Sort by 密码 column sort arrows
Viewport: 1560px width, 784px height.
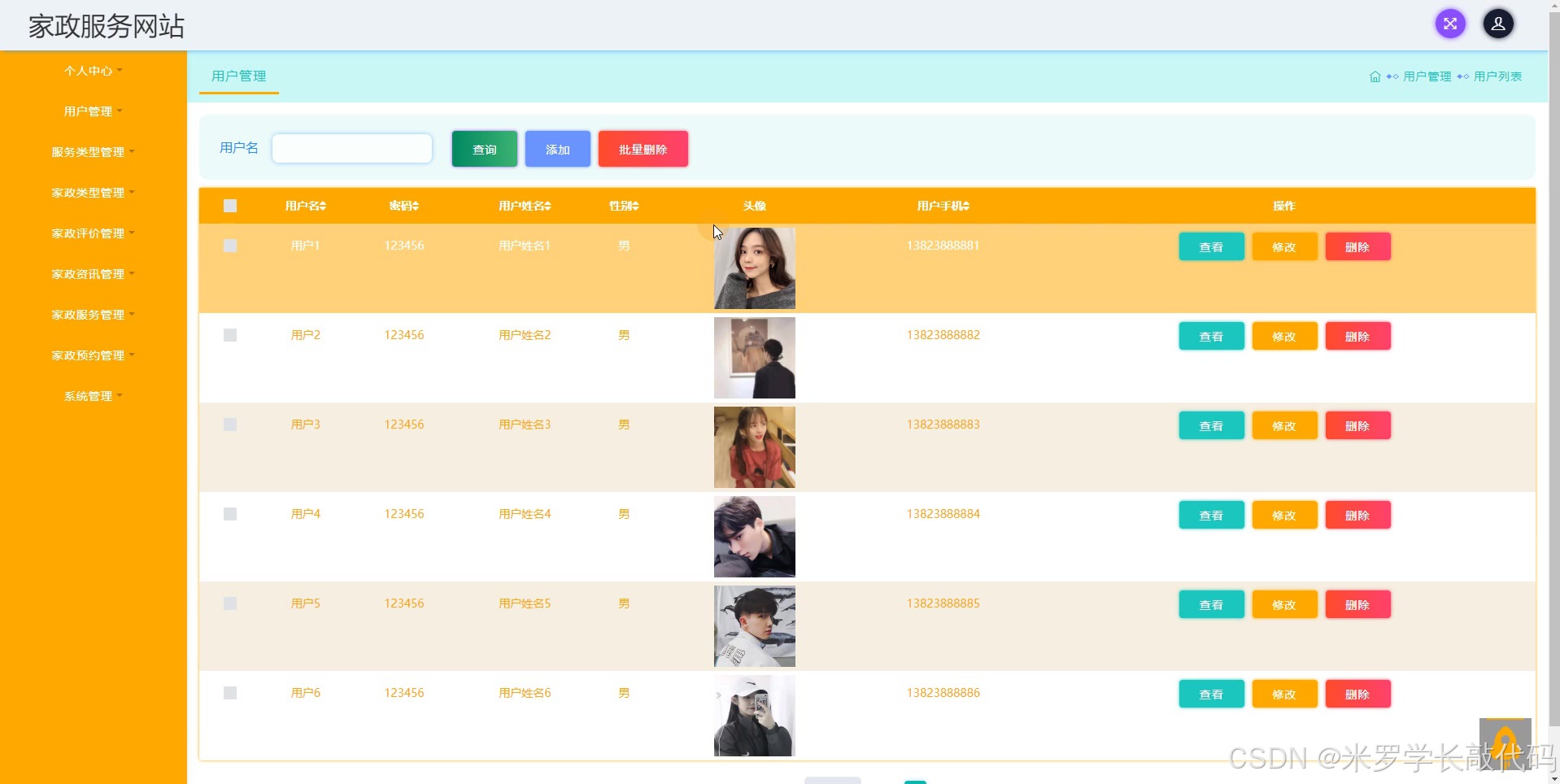(x=416, y=207)
